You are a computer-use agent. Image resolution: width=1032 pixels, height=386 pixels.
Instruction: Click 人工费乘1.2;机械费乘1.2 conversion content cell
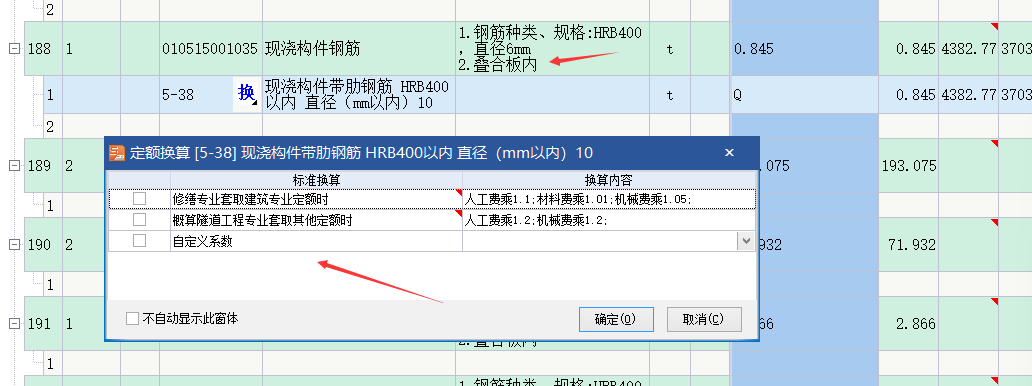609,219
